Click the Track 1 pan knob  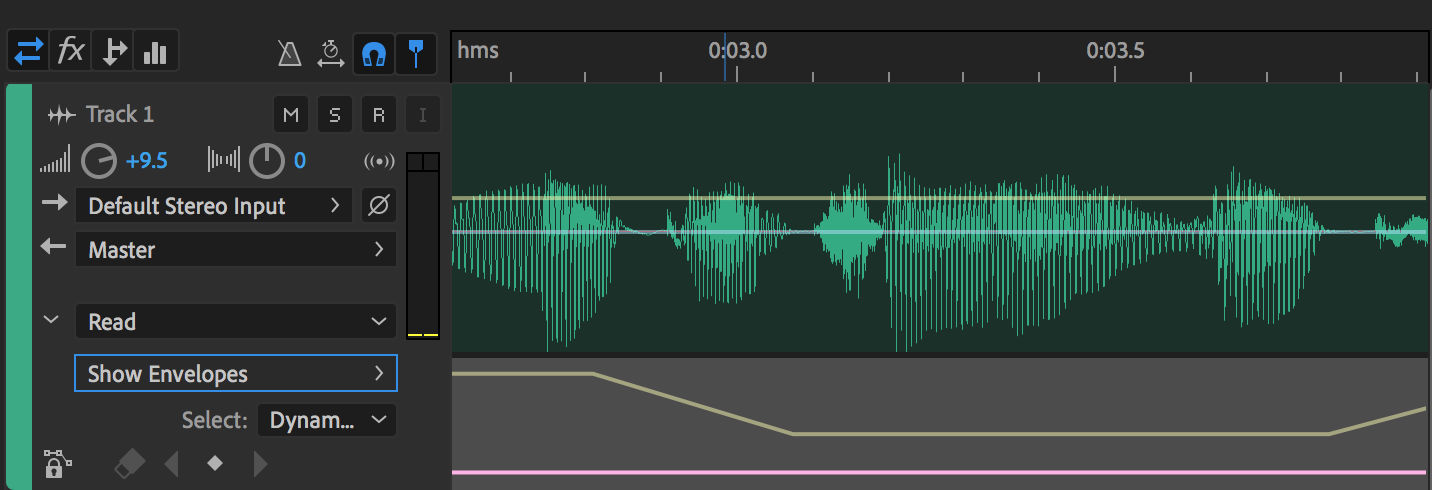267,160
